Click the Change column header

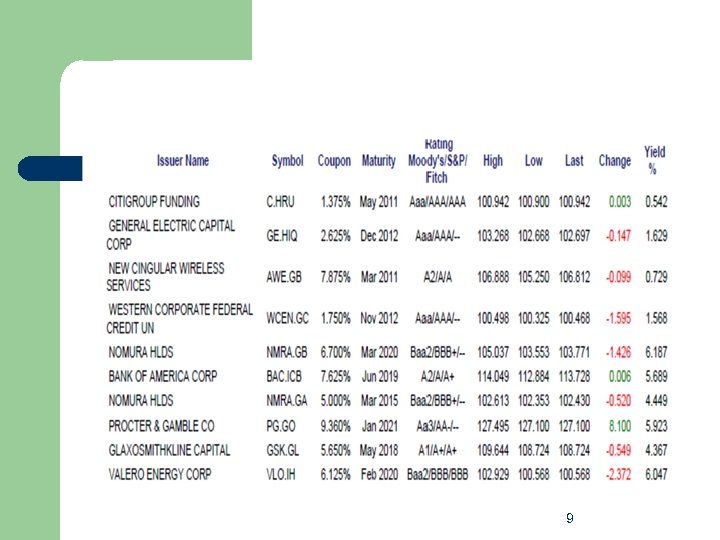[x=615, y=161]
